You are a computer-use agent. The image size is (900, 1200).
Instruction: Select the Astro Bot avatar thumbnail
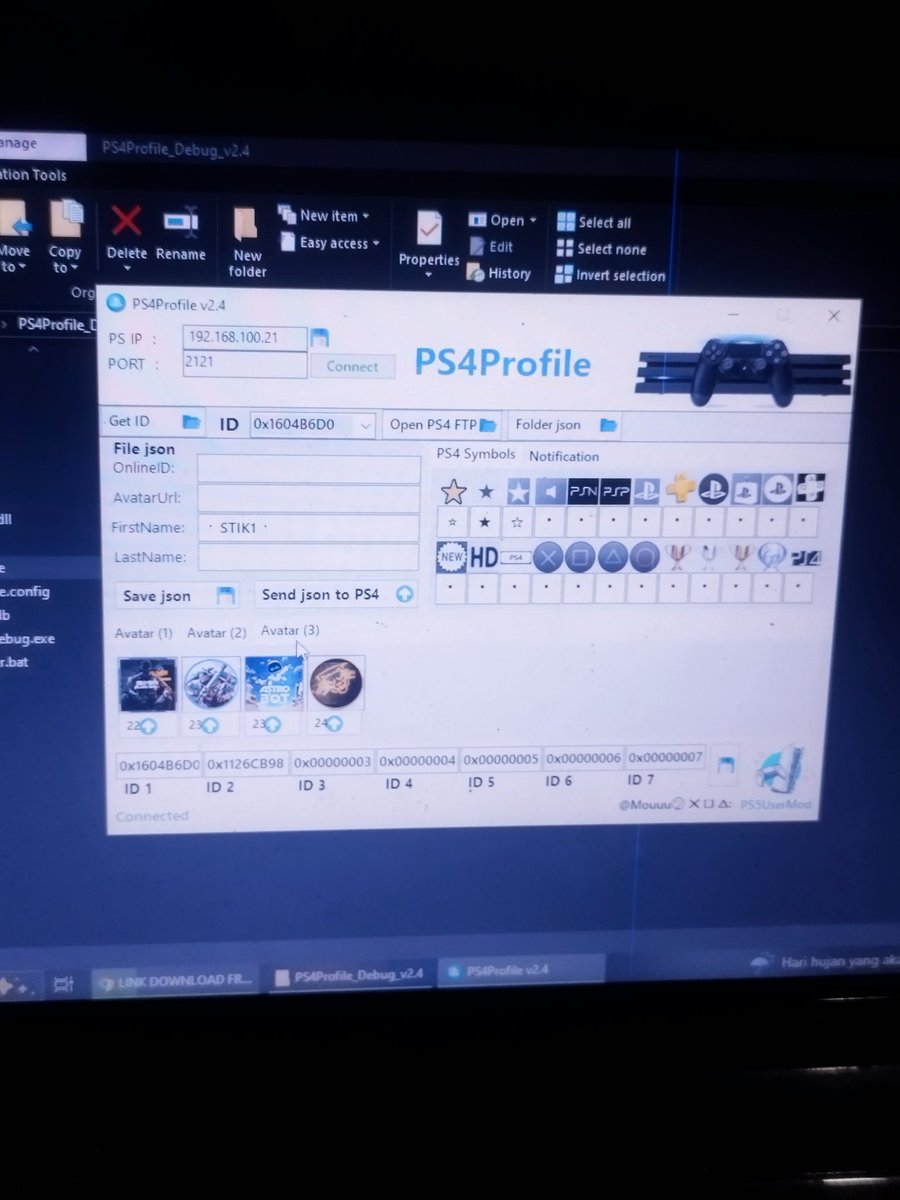pyautogui.click(x=274, y=685)
